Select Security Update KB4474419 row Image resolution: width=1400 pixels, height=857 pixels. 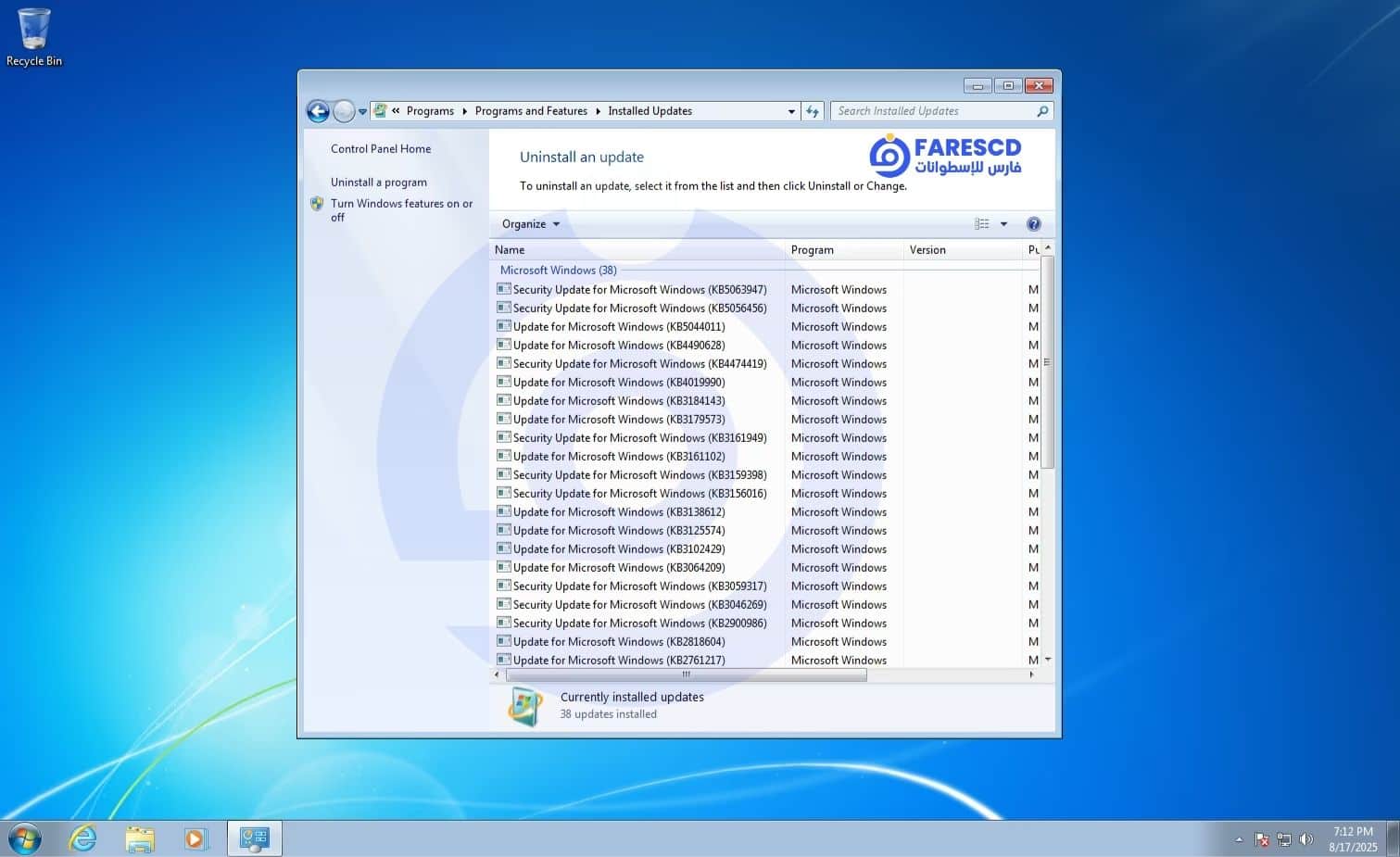point(764,364)
